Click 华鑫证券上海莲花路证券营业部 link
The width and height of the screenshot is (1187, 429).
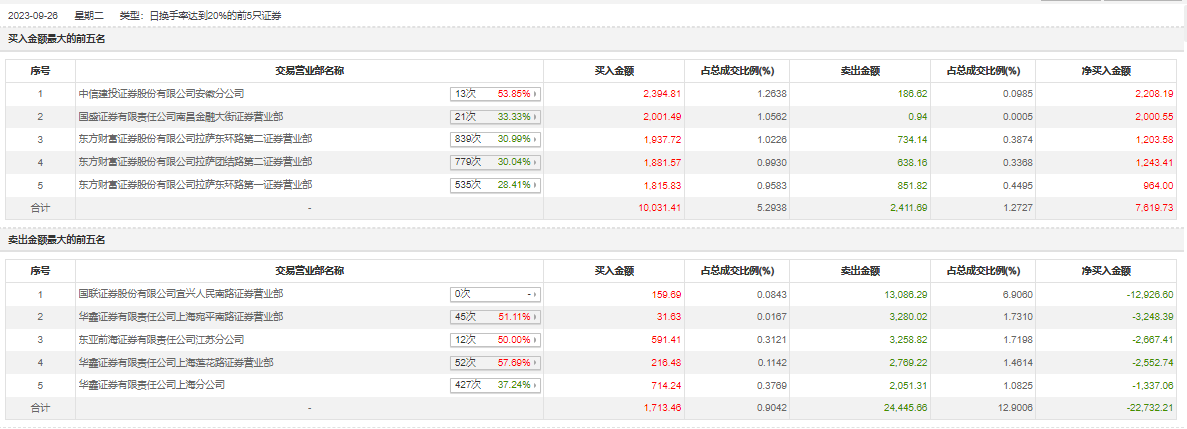click(x=176, y=362)
